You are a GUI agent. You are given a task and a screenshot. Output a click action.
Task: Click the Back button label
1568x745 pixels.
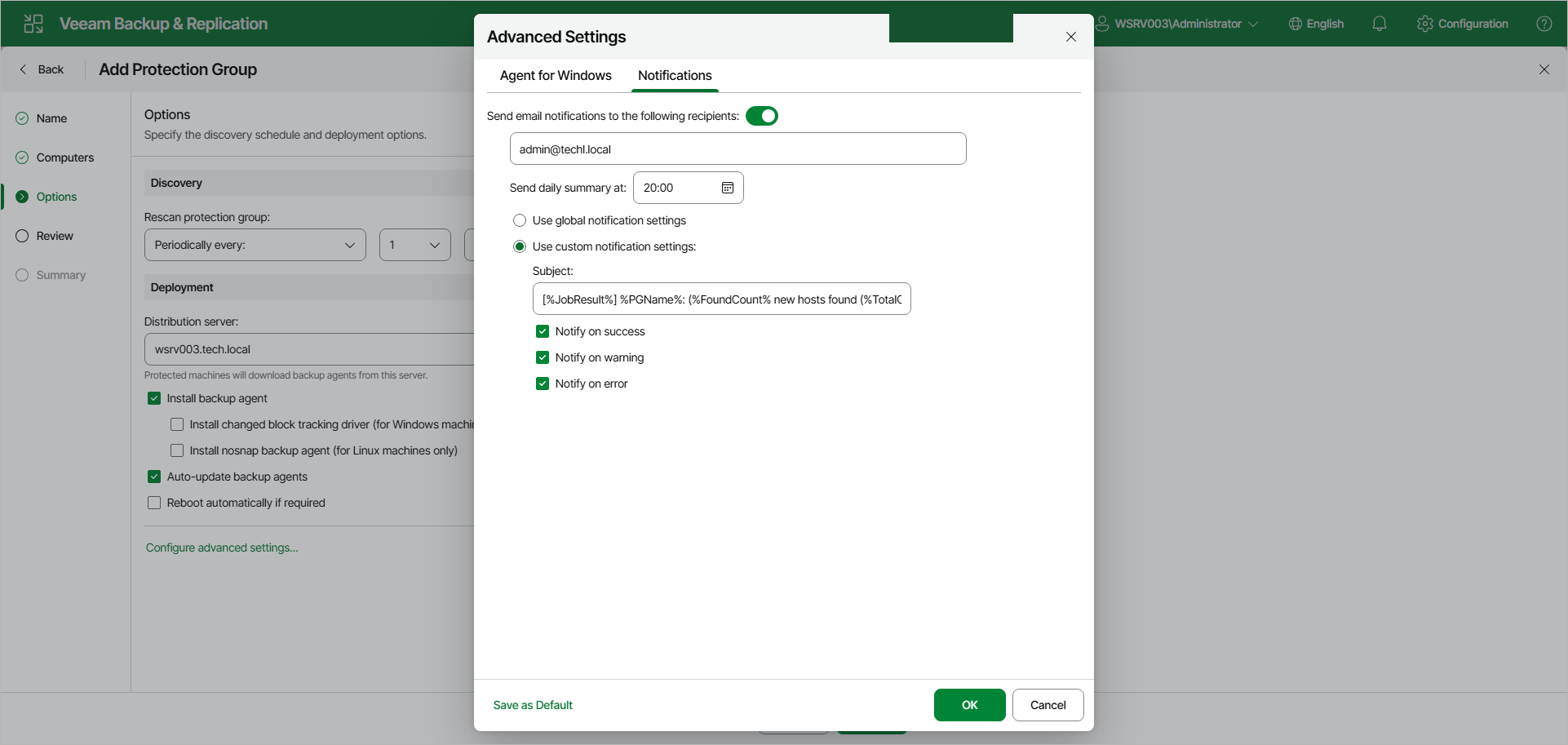pyautogui.click(x=51, y=69)
